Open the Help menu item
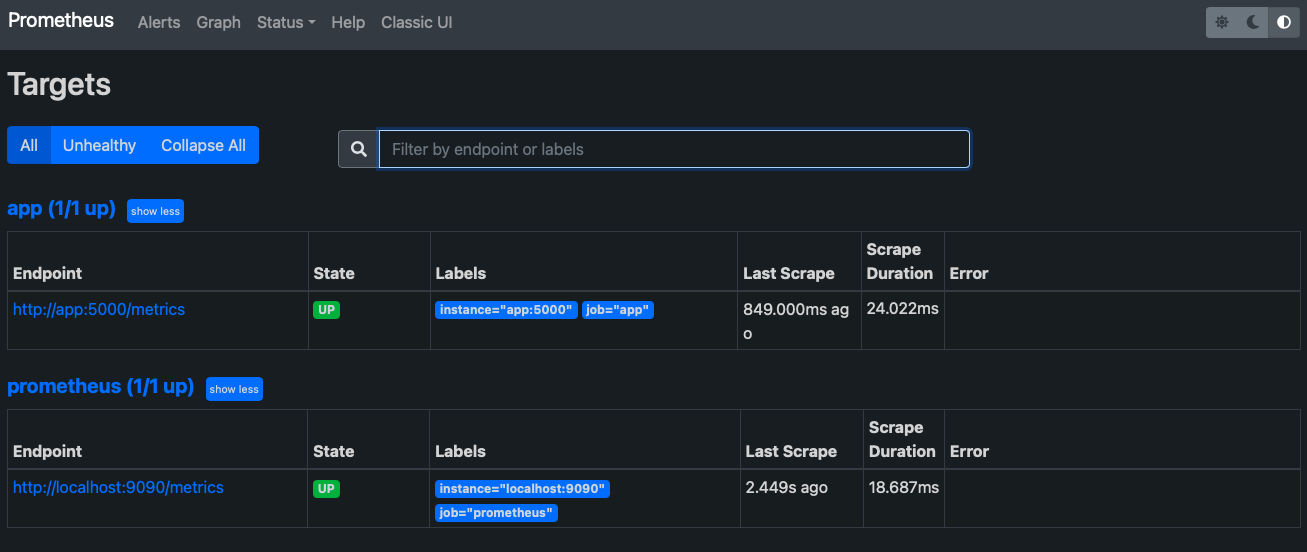Viewport: 1307px width, 552px height. 348,22
